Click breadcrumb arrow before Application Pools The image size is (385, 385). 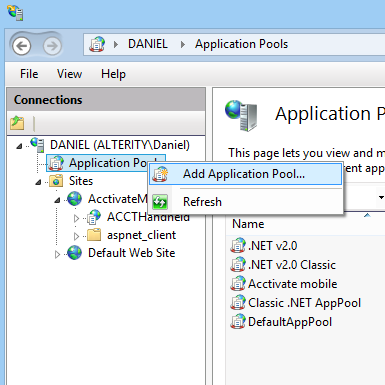click(183, 44)
